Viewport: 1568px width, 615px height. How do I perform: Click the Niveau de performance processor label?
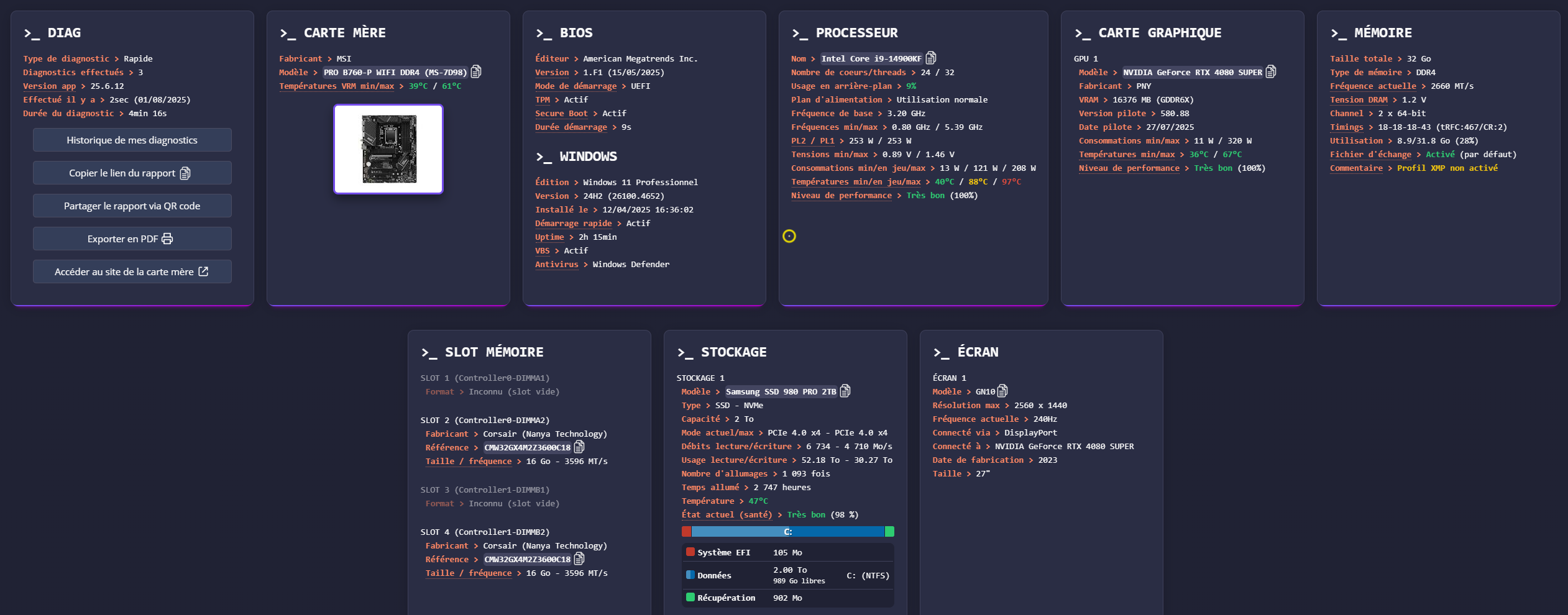tap(841, 196)
